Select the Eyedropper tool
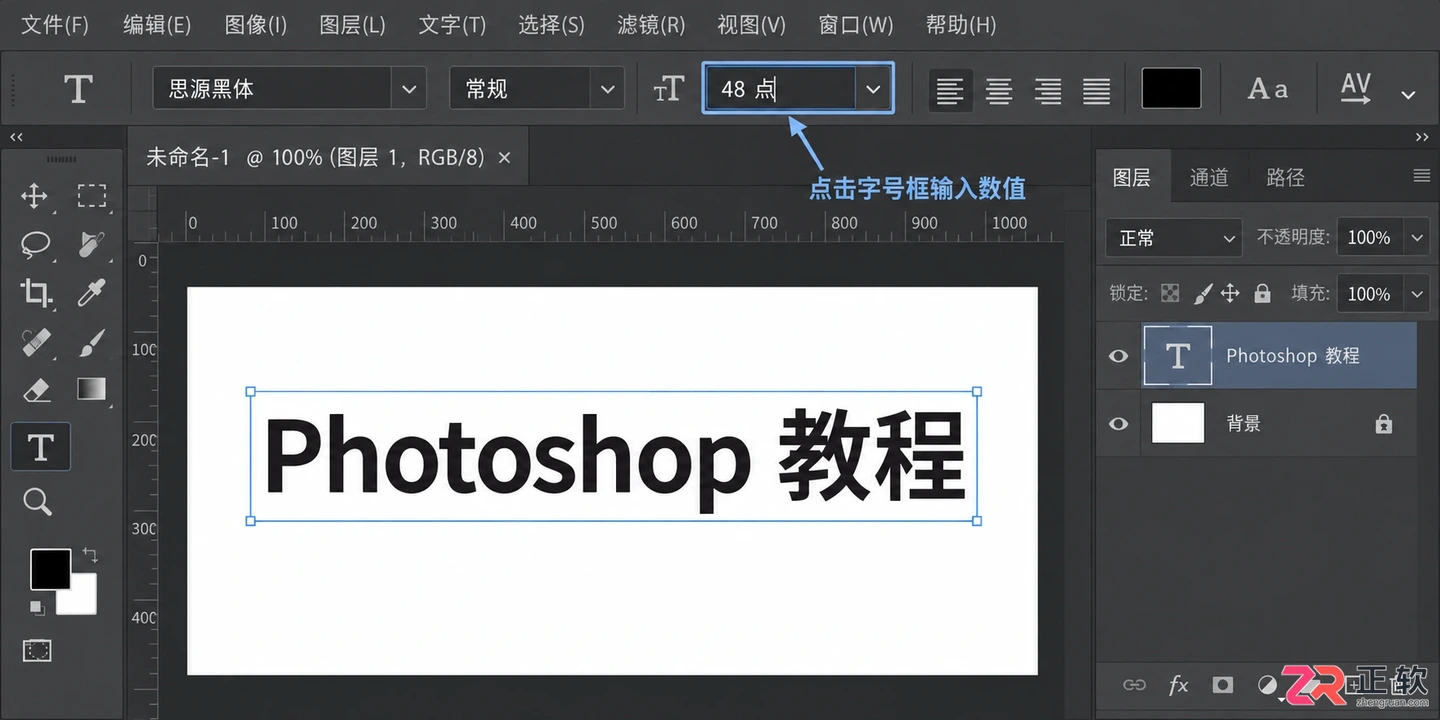 [x=92, y=292]
